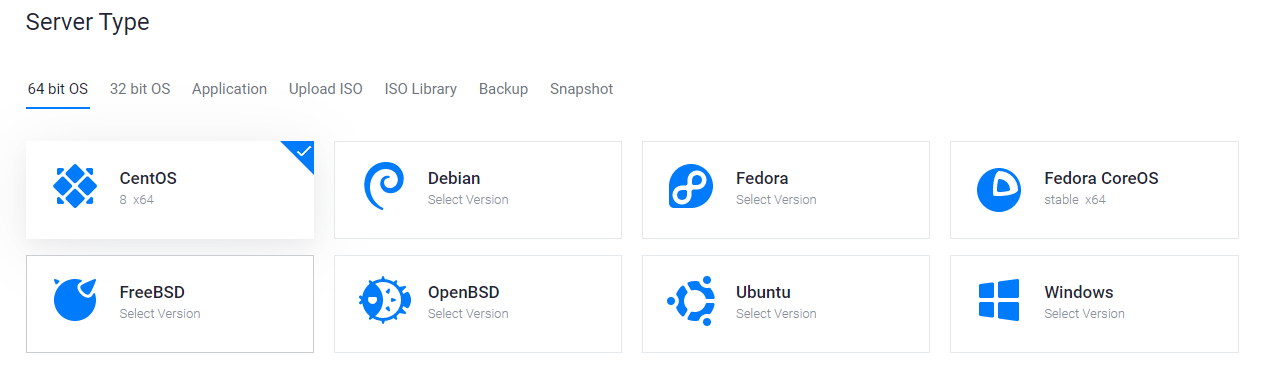The height and width of the screenshot is (375, 1263).
Task: Go to the Upload ISO tab
Action: (326, 89)
